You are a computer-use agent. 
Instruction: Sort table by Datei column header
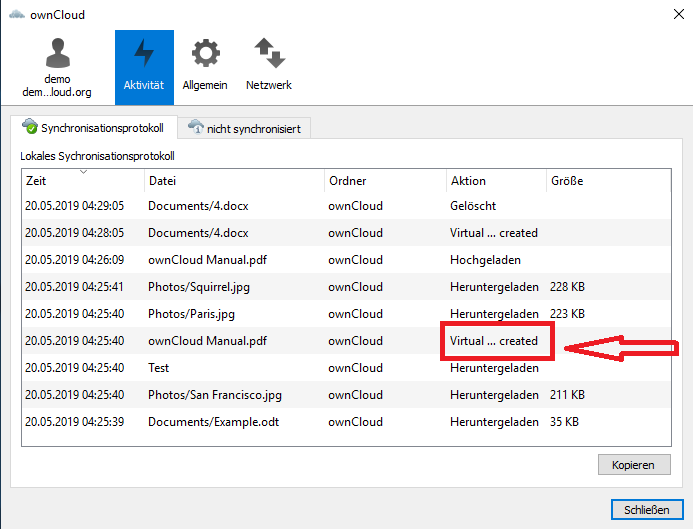234,181
